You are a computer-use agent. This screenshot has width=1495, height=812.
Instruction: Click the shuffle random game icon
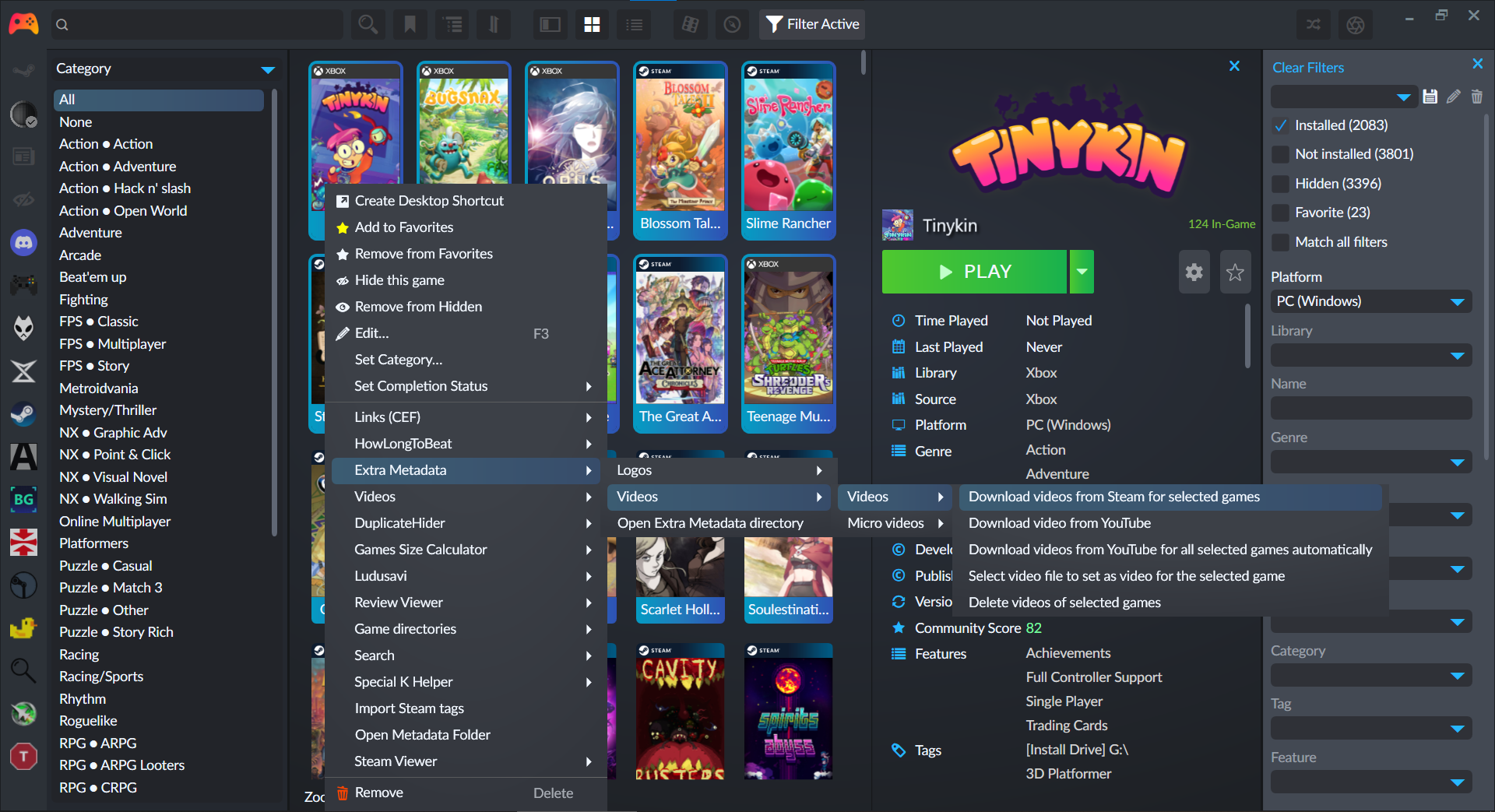click(1314, 25)
